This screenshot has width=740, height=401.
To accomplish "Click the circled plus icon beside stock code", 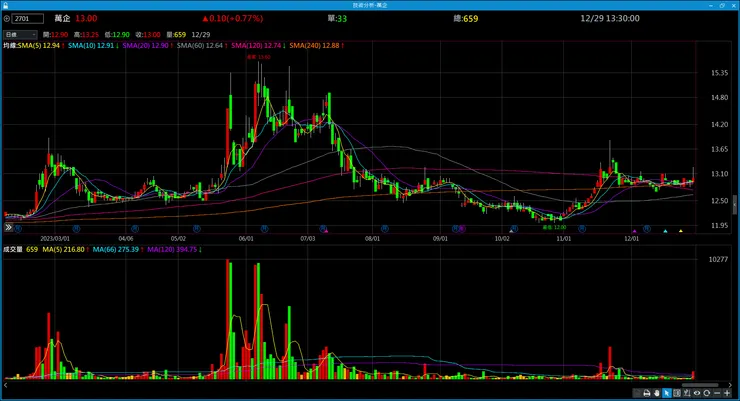I will tap(7, 19).
